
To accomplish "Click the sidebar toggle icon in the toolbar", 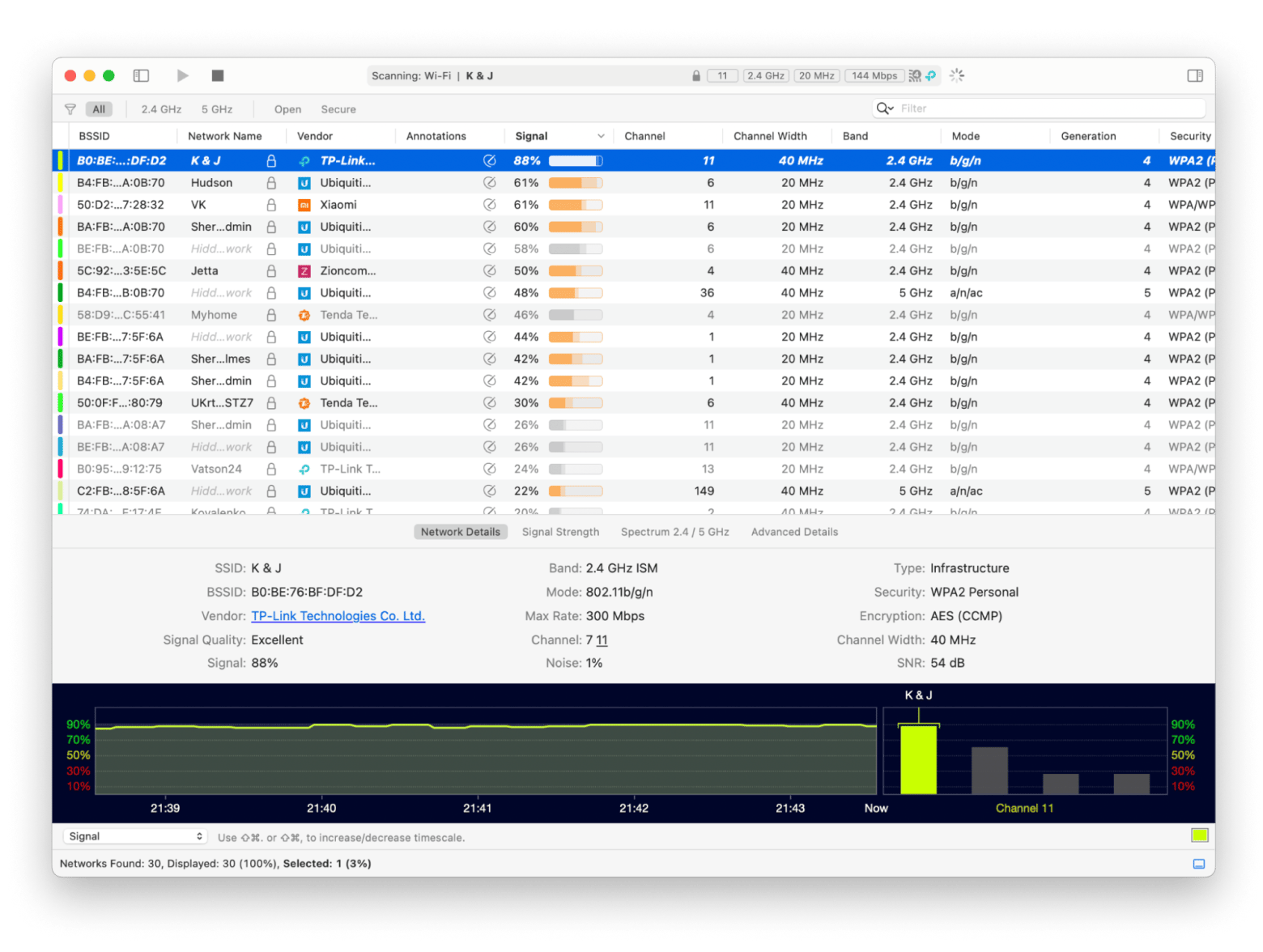I will (x=141, y=75).
